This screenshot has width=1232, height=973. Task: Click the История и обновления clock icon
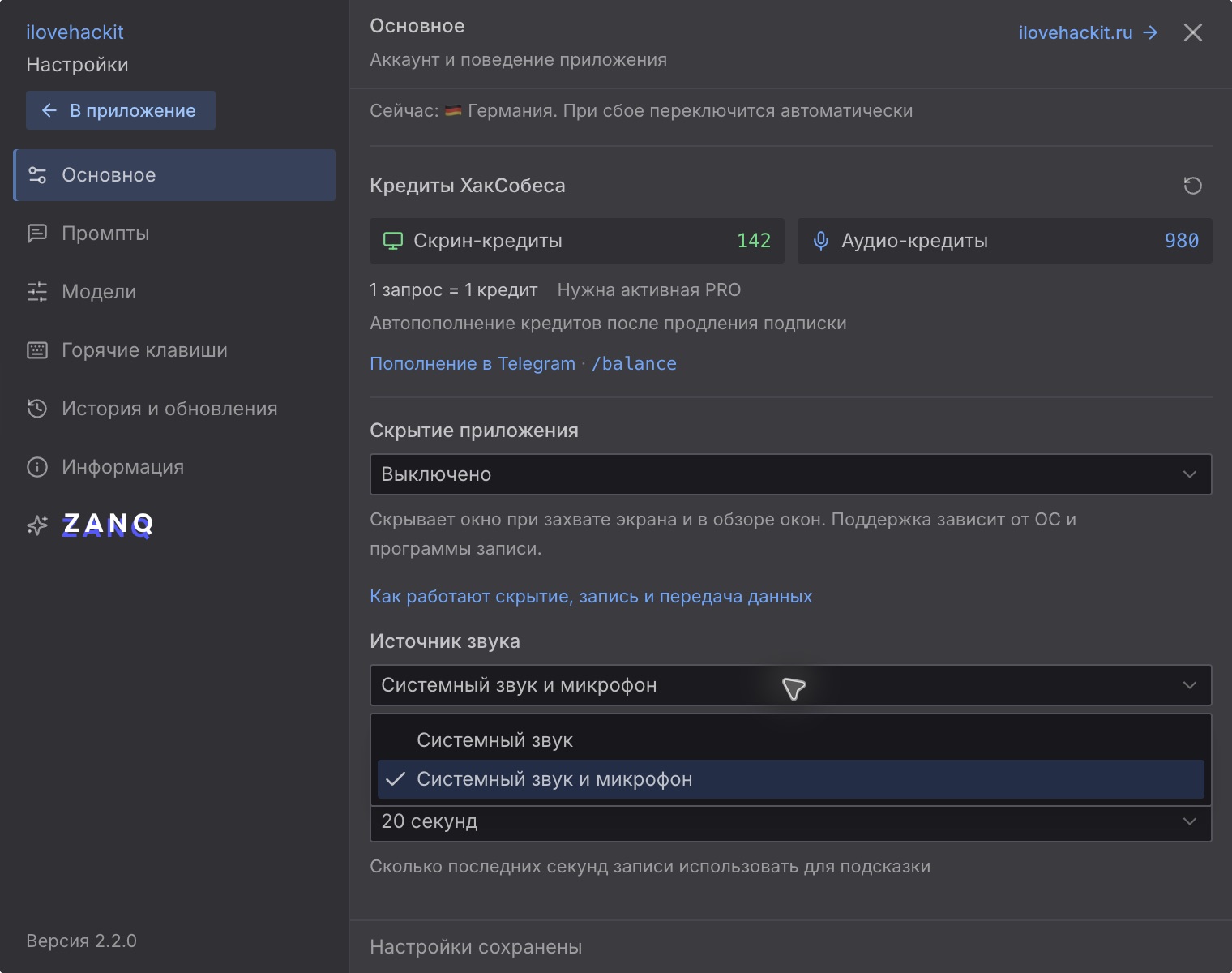pos(37,409)
